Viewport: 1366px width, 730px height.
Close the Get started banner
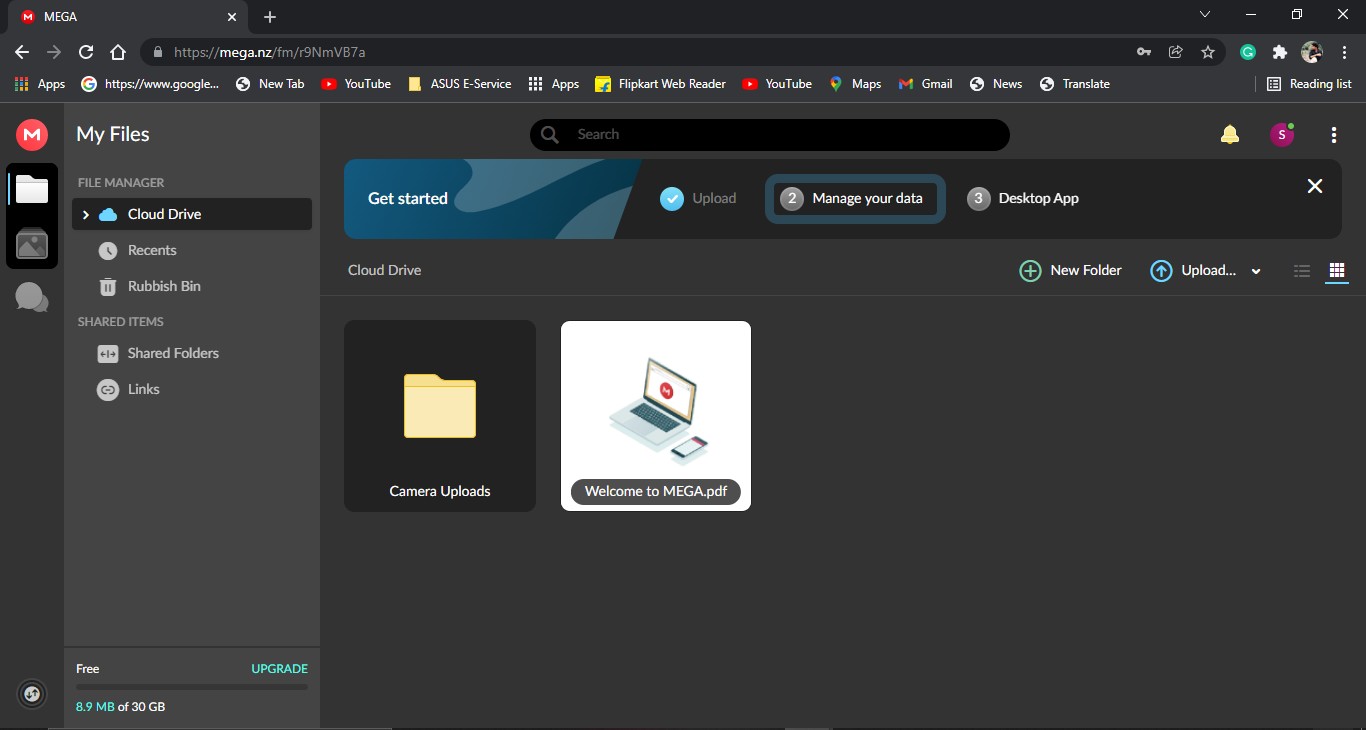click(x=1315, y=186)
